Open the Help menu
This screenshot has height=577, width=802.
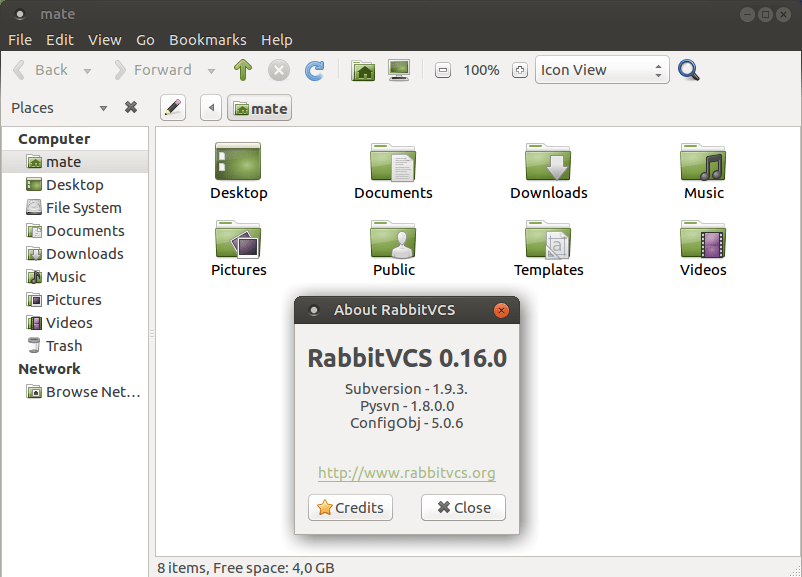click(x=277, y=40)
